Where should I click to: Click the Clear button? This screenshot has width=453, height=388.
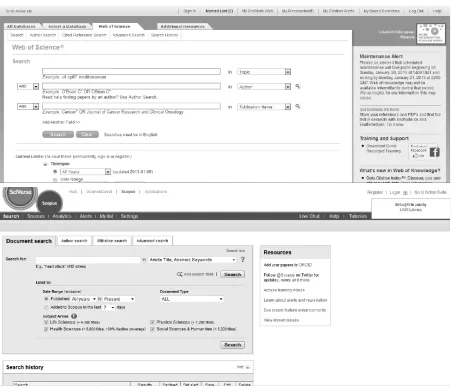coord(87,134)
